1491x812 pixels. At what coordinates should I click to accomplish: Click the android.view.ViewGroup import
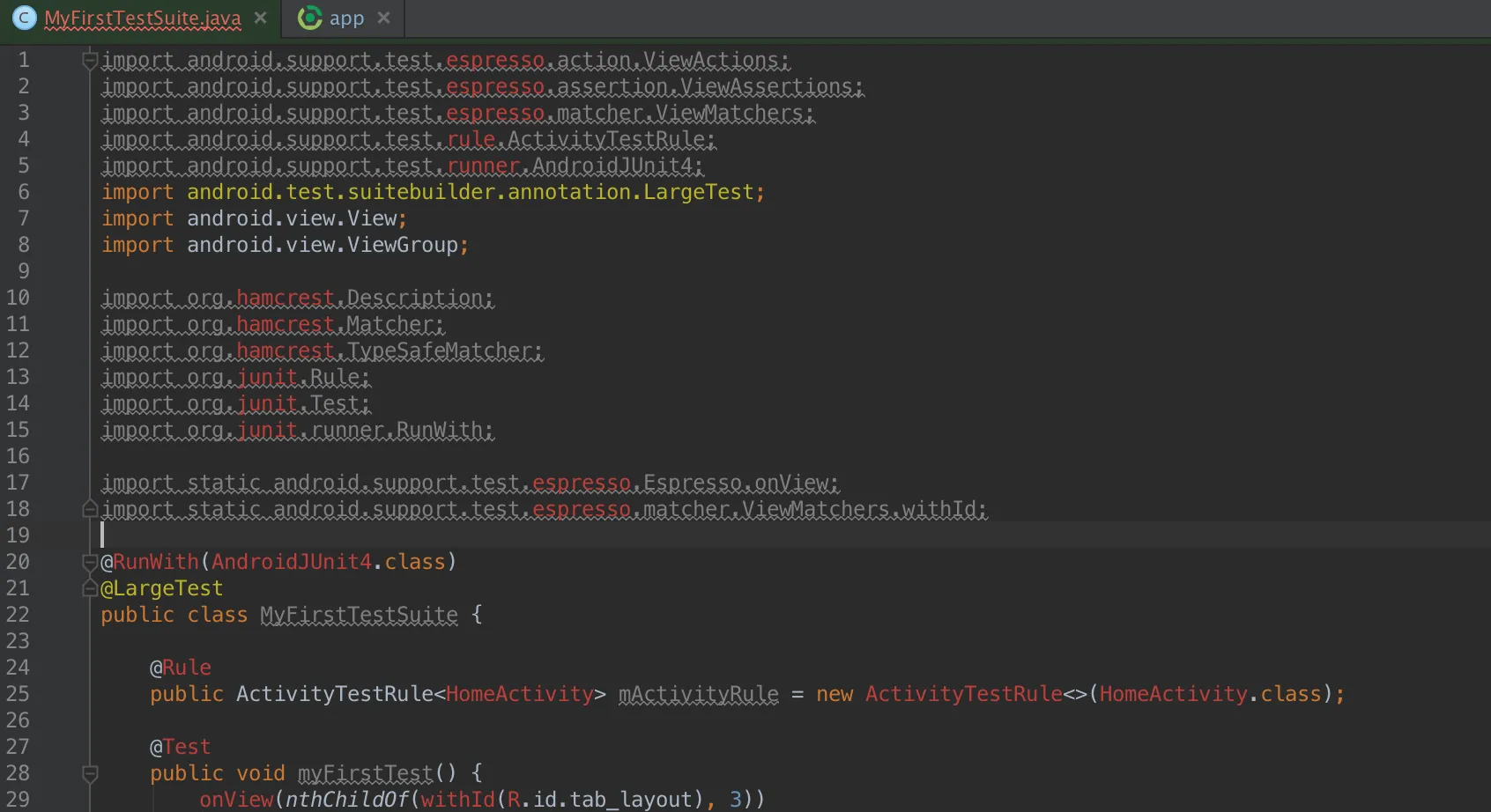click(x=285, y=245)
